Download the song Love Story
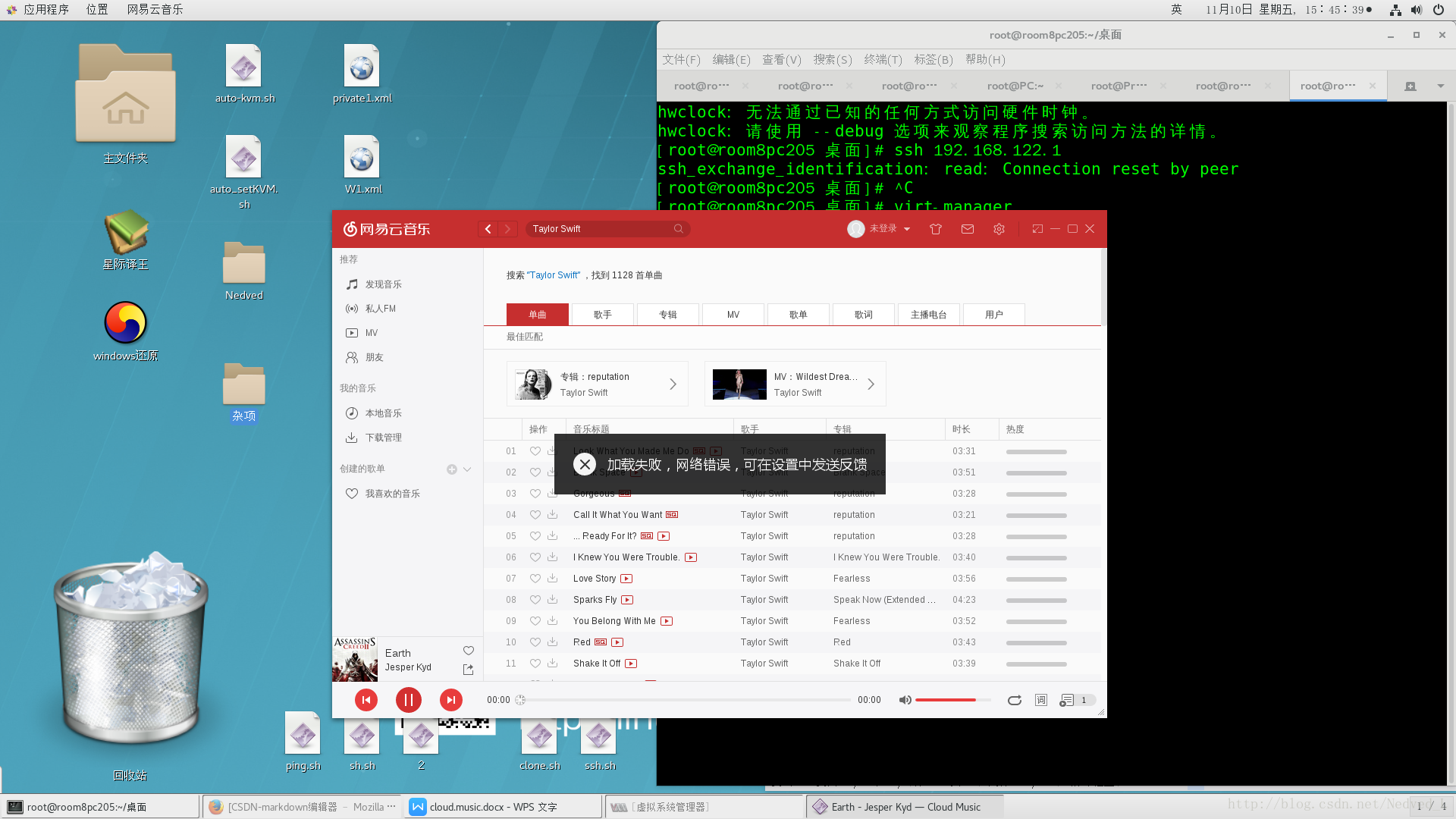The width and height of the screenshot is (1456, 819). click(x=552, y=579)
